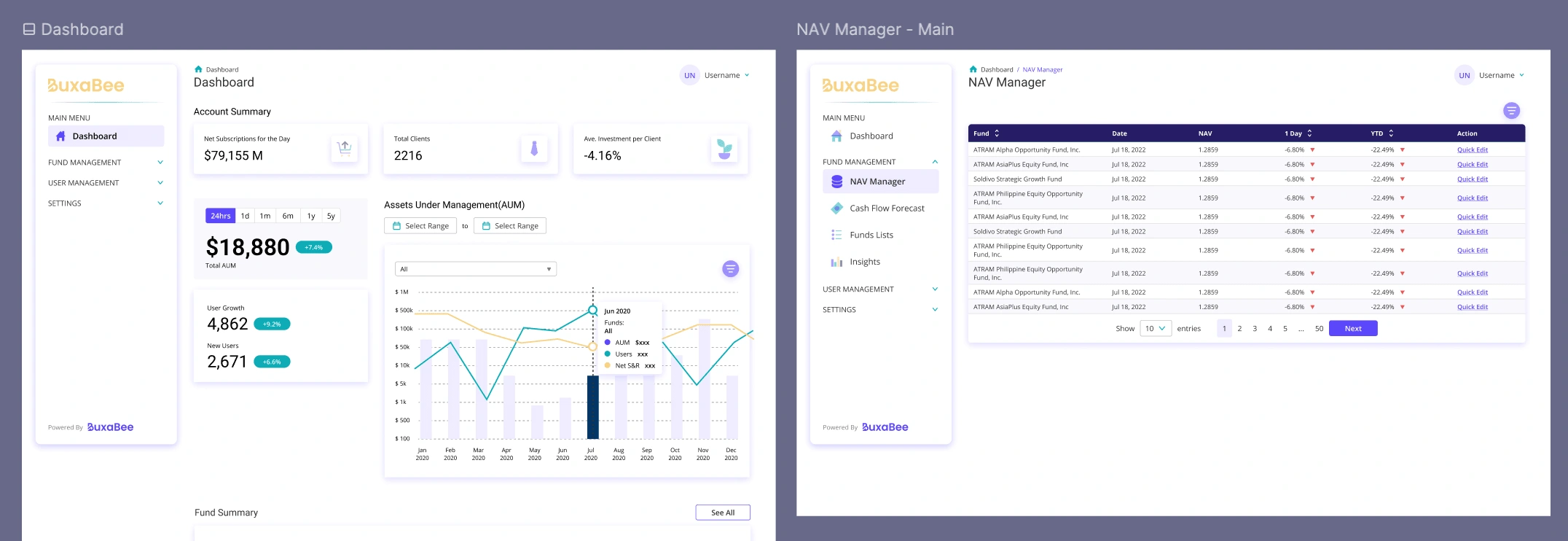This screenshot has width=1568, height=541.
Task: Click Quick Edit for first Soldivo Strategic Growth row
Action: pyautogui.click(x=1472, y=179)
